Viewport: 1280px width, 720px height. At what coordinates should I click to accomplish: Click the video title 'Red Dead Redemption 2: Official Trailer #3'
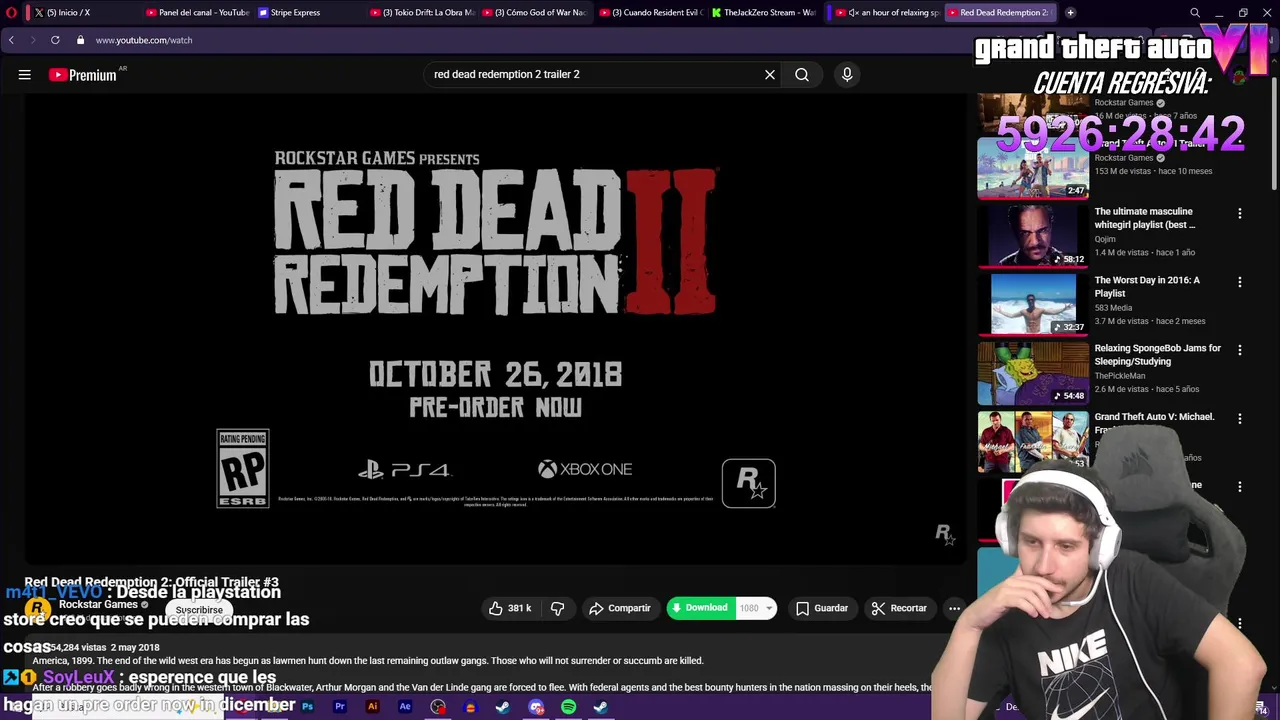(x=151, y=582)
